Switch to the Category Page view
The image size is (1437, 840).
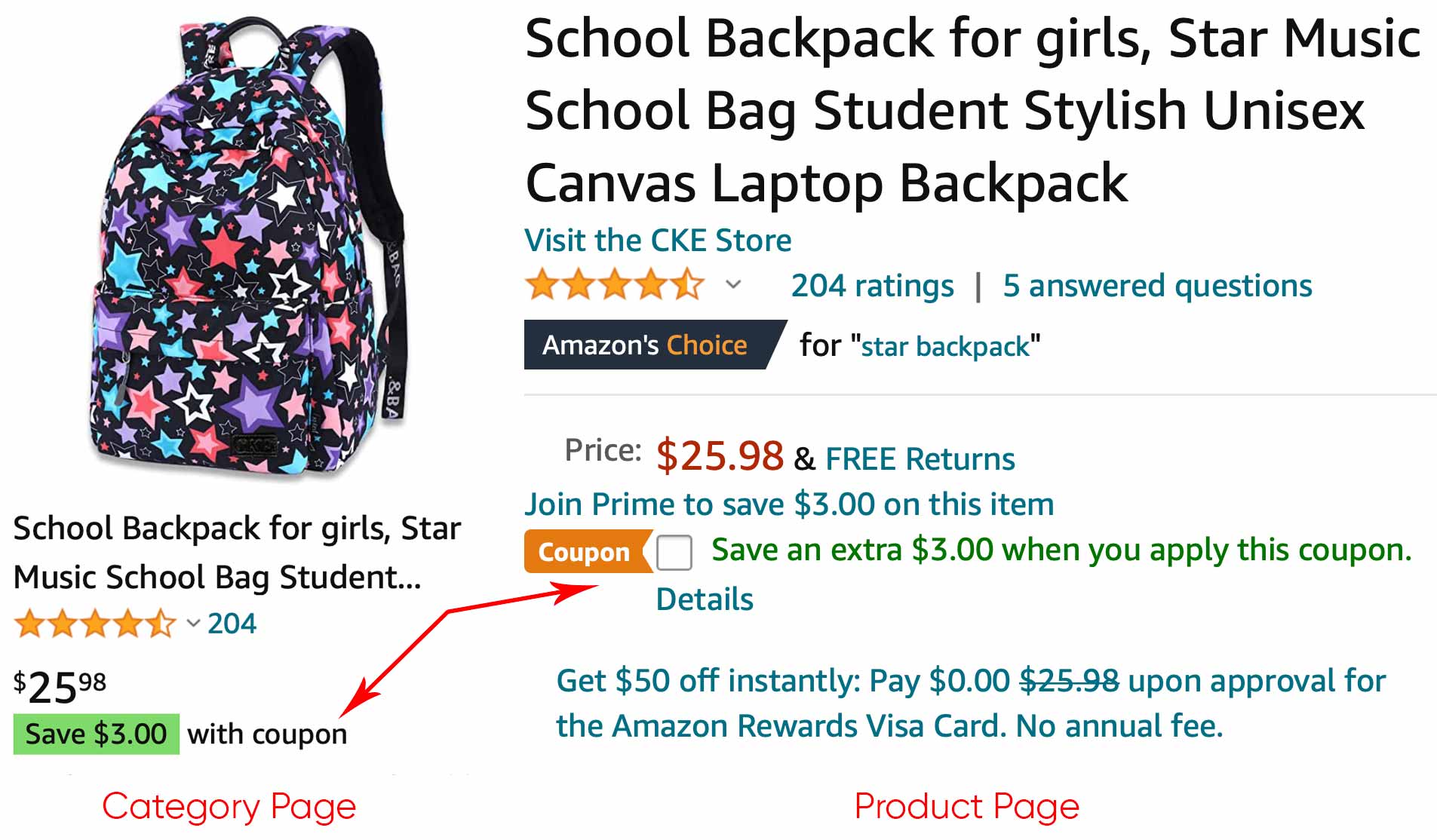coord(228,807)
